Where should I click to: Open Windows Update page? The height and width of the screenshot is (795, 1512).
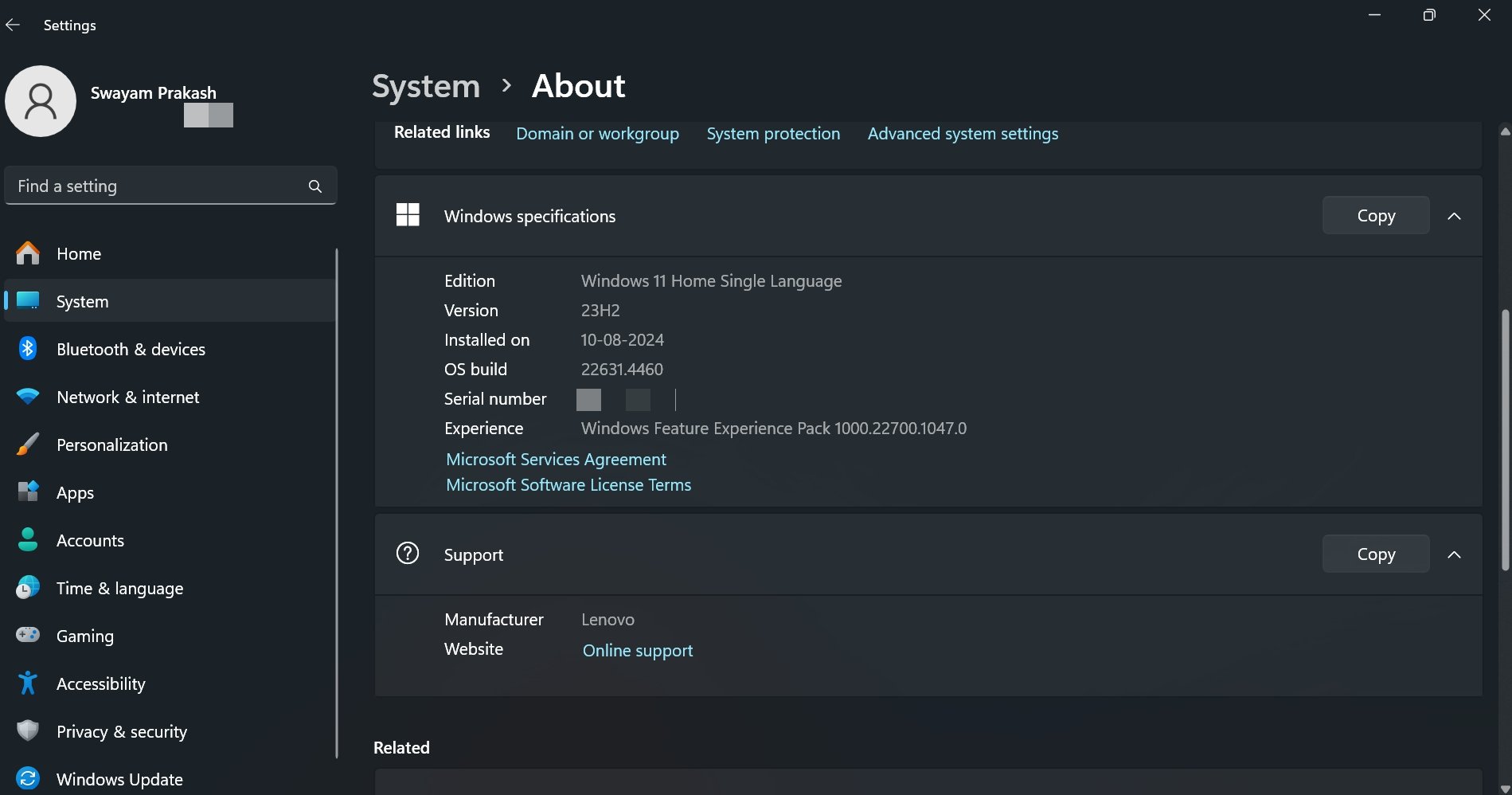170,778
